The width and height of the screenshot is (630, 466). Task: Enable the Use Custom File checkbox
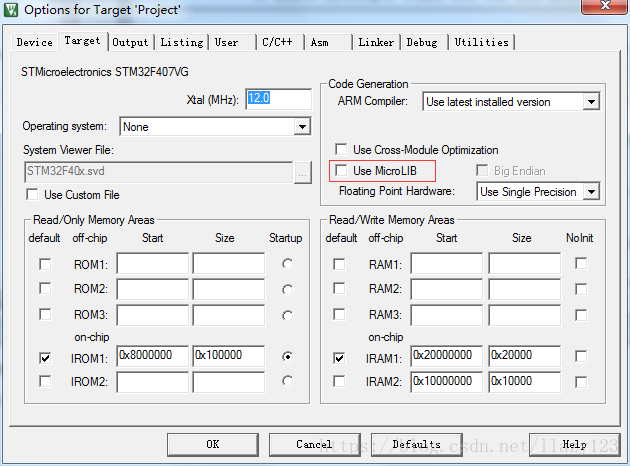32,194
